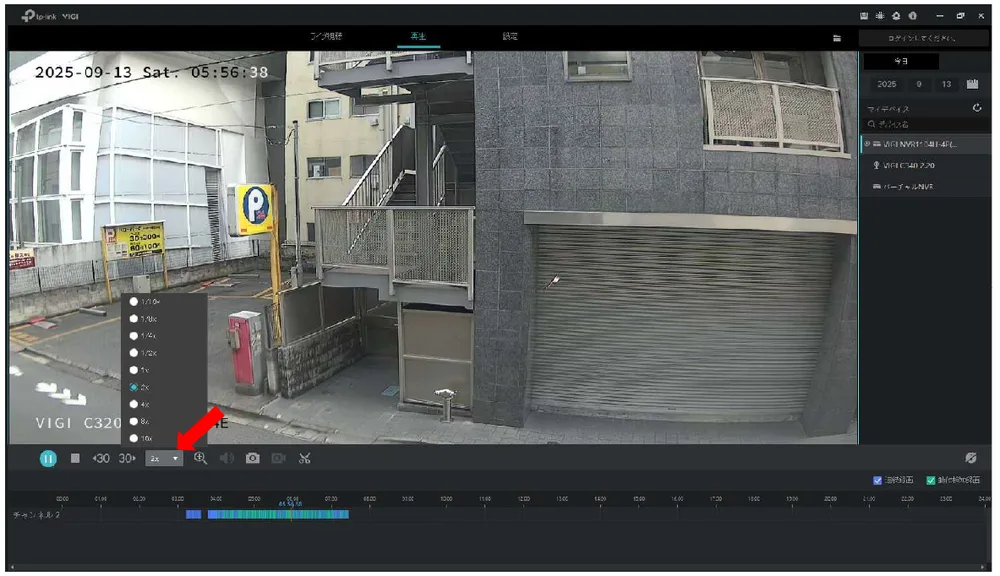Refresh the My Devices list
1000x576 pixels.
tap(976, 108)
